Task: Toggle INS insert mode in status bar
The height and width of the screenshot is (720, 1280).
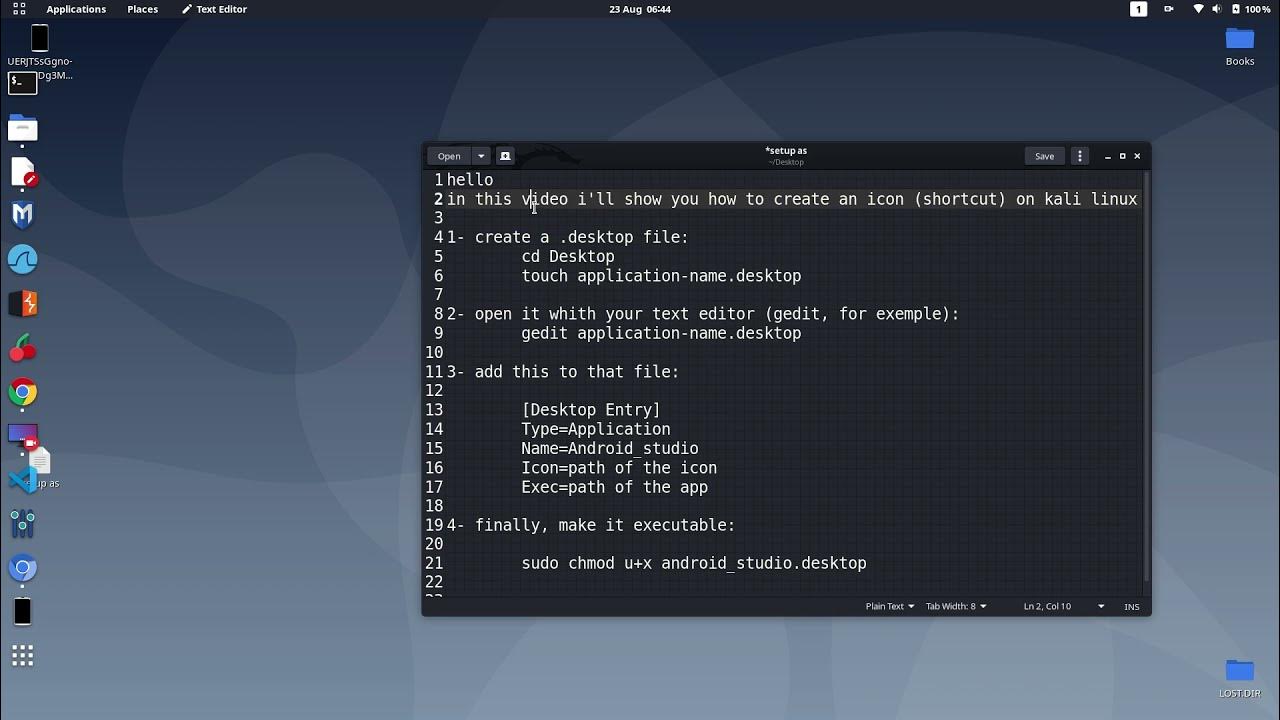Action: tap(1132, 606)
